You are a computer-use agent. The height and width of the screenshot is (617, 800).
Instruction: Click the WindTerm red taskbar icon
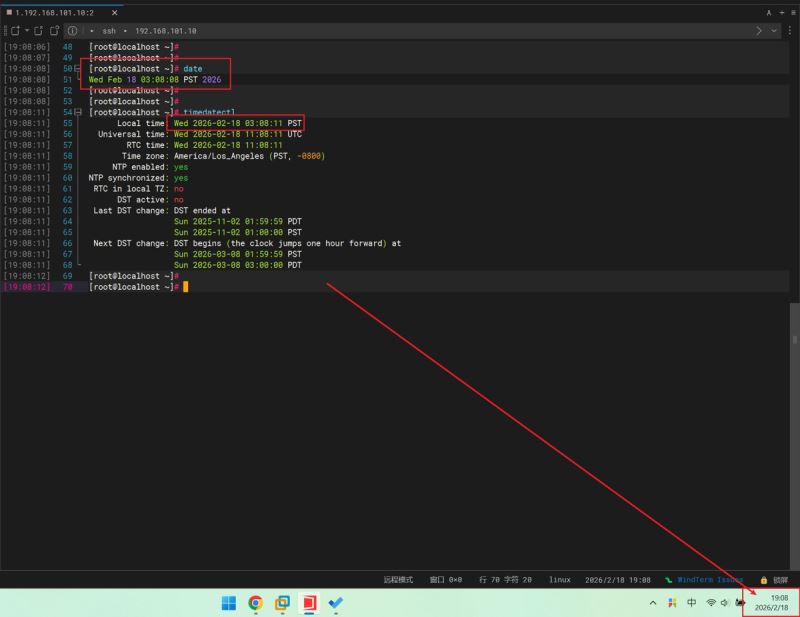tap(309, 603)
